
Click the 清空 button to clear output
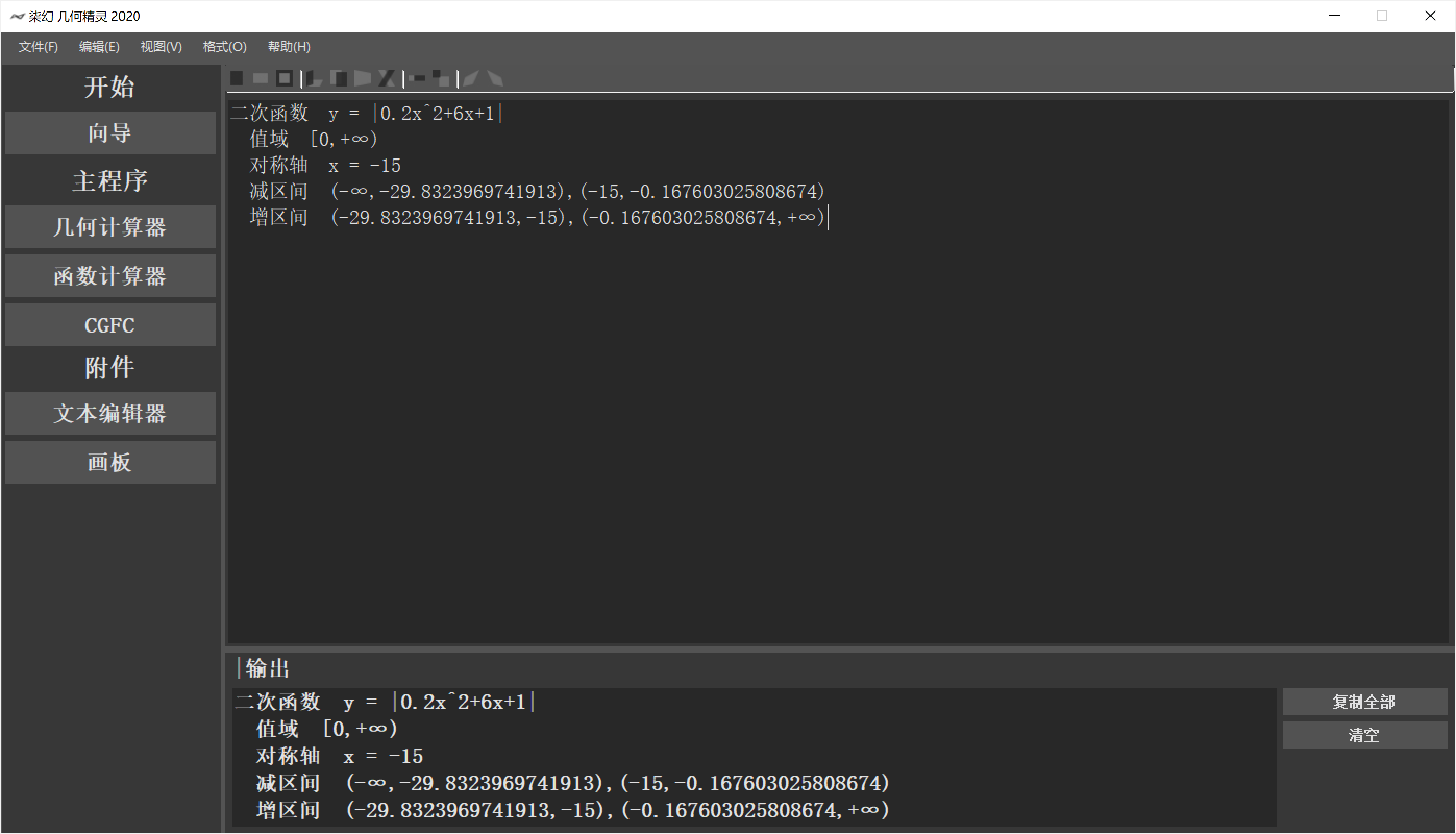[1365, 735]
